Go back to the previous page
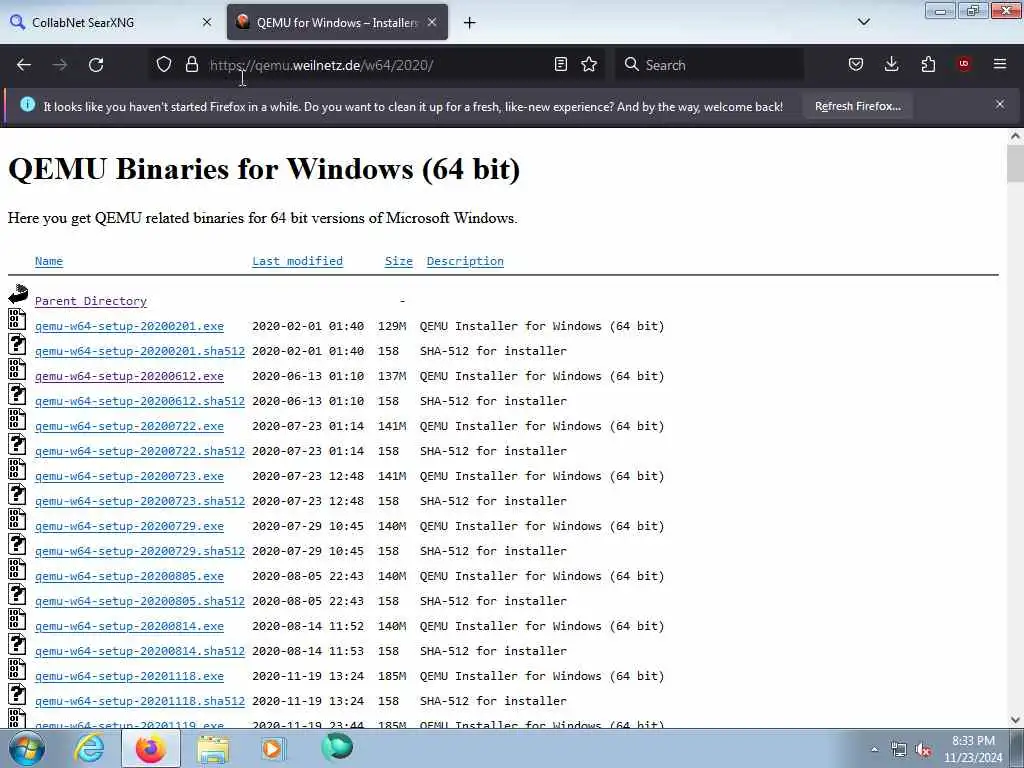This screenshot has height=768, width=1024. (x=24, y=65)
